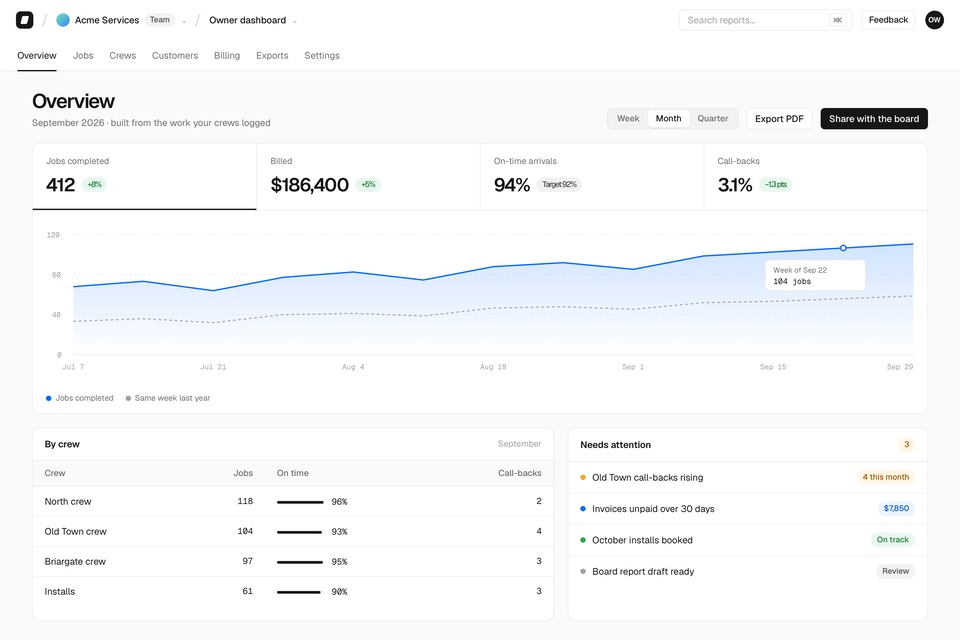
Task: Open Board report draft ready item
Action: tap(748, 571)
